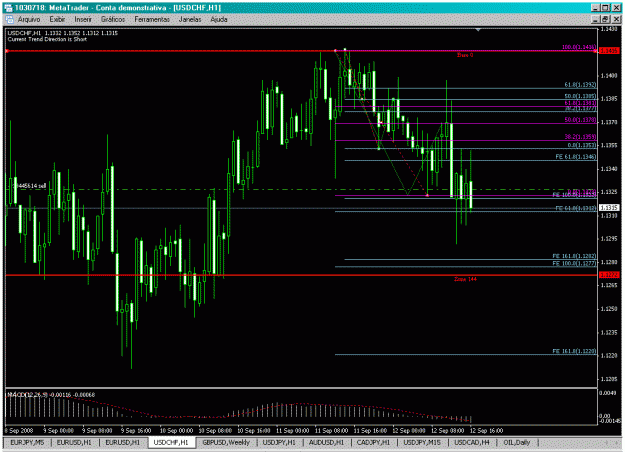The image size is (625, 452).
Task: Click the 'Zero 0' red line label
Action: (465, 55)
